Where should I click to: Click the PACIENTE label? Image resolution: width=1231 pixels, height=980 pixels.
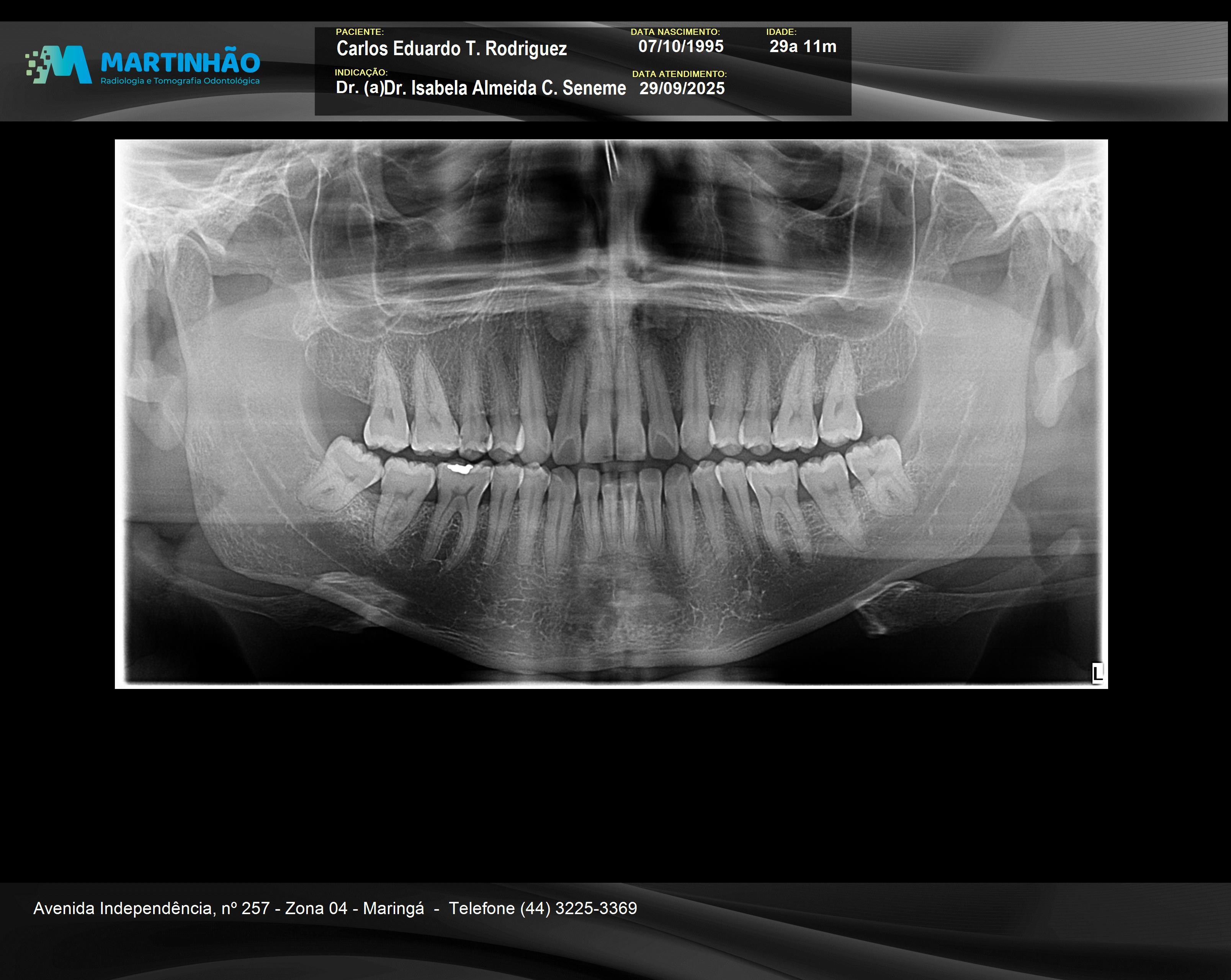[359, 32]
